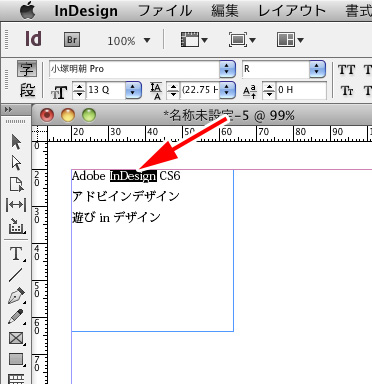Toggle All Caps TT button
This screenshot has width=372, height=384.
tap(347, 70)
